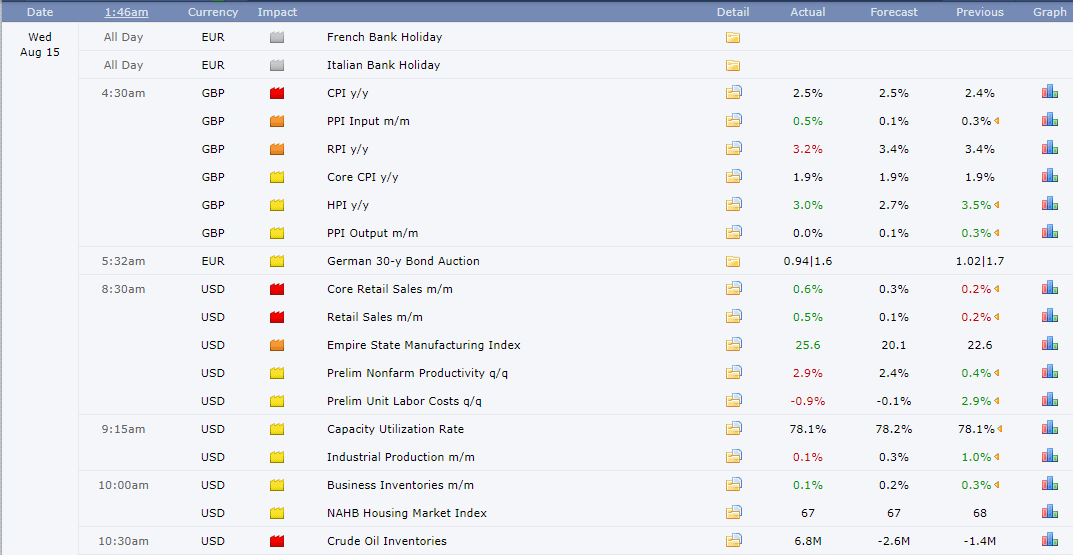Open detail for German 30-y Bond Auction
This screenshot has height=555, width=1073.
(733, 262)
